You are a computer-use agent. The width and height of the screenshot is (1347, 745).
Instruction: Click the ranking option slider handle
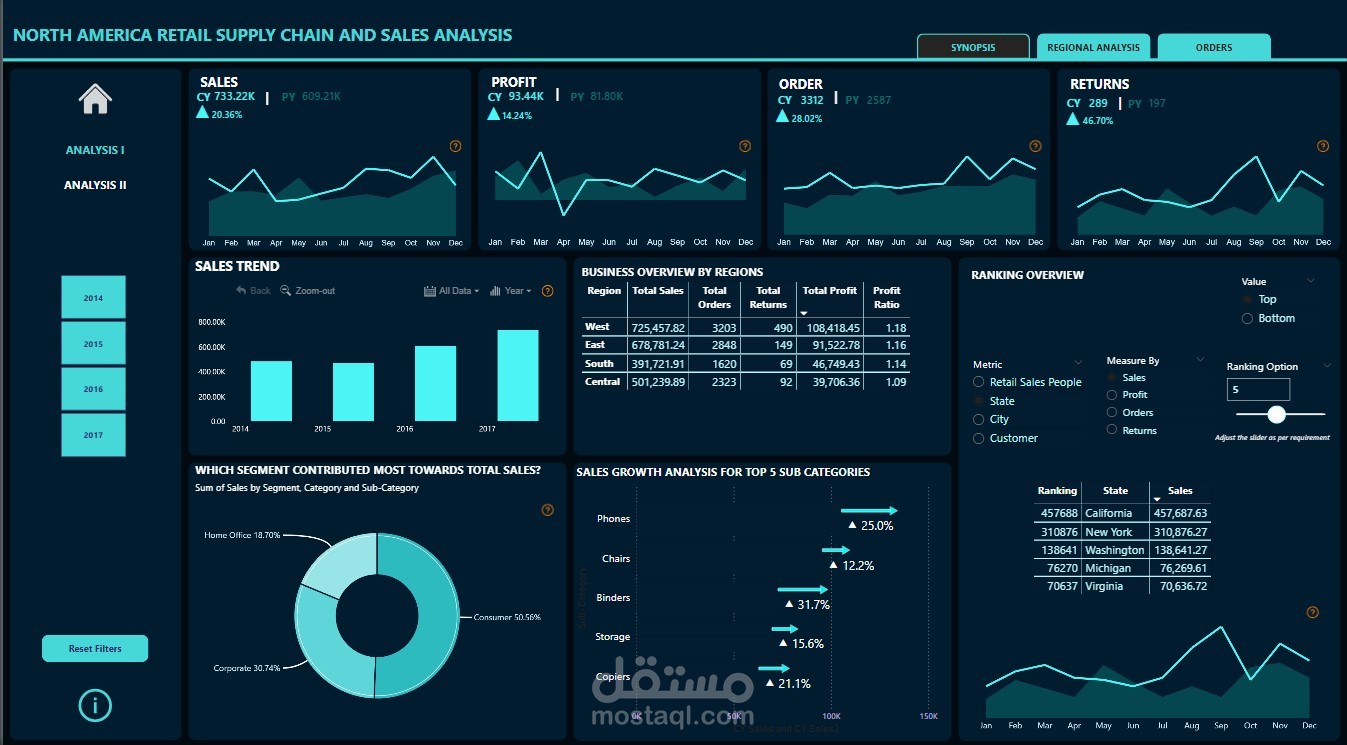point(1276,414)
